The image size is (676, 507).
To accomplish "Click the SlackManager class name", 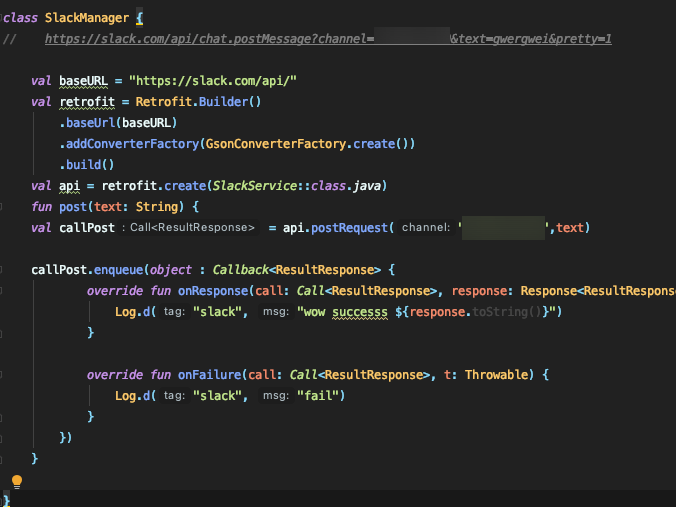I will 87,18.
